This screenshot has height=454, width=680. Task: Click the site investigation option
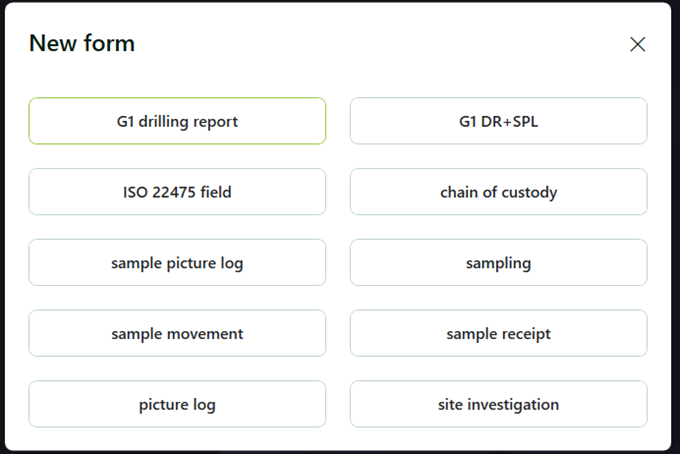tap(498, 404)
